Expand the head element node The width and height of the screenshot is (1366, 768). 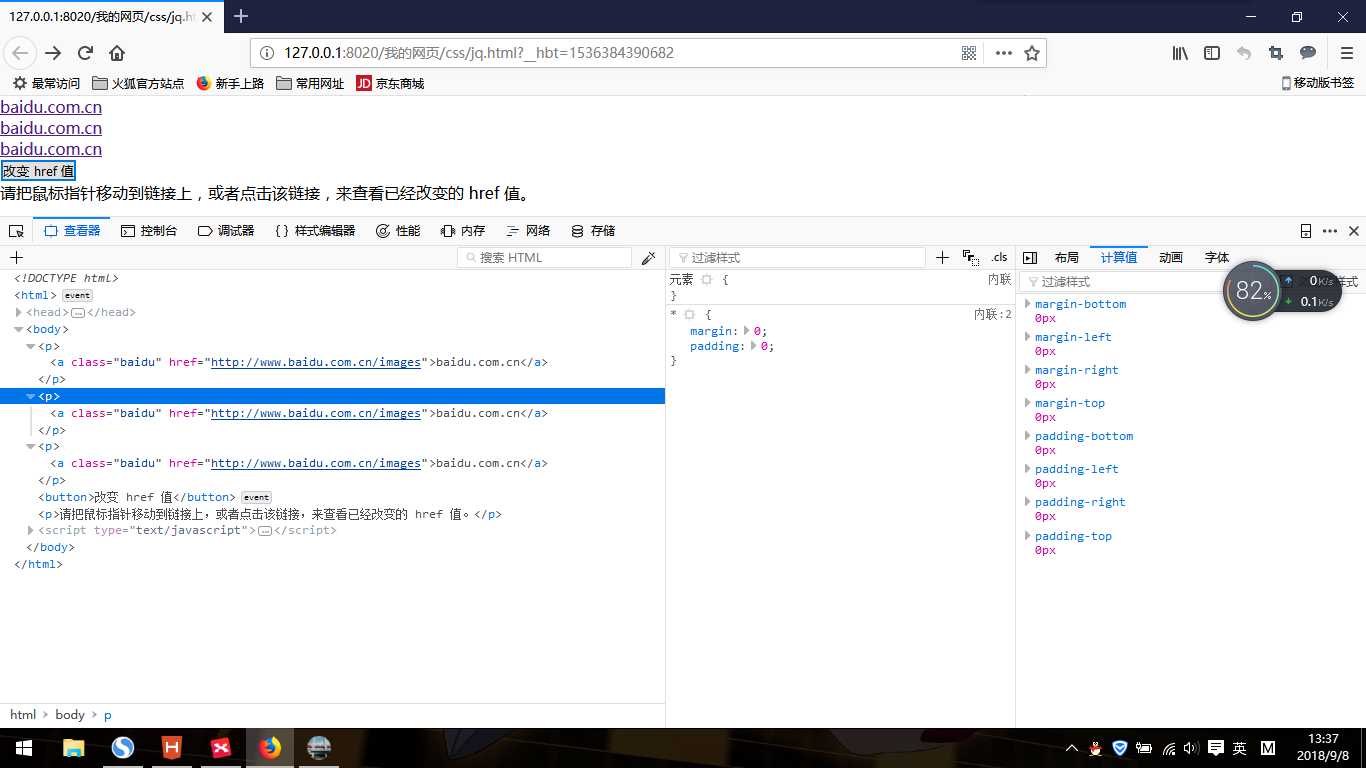pyautogui.click(x=19, y=312)
